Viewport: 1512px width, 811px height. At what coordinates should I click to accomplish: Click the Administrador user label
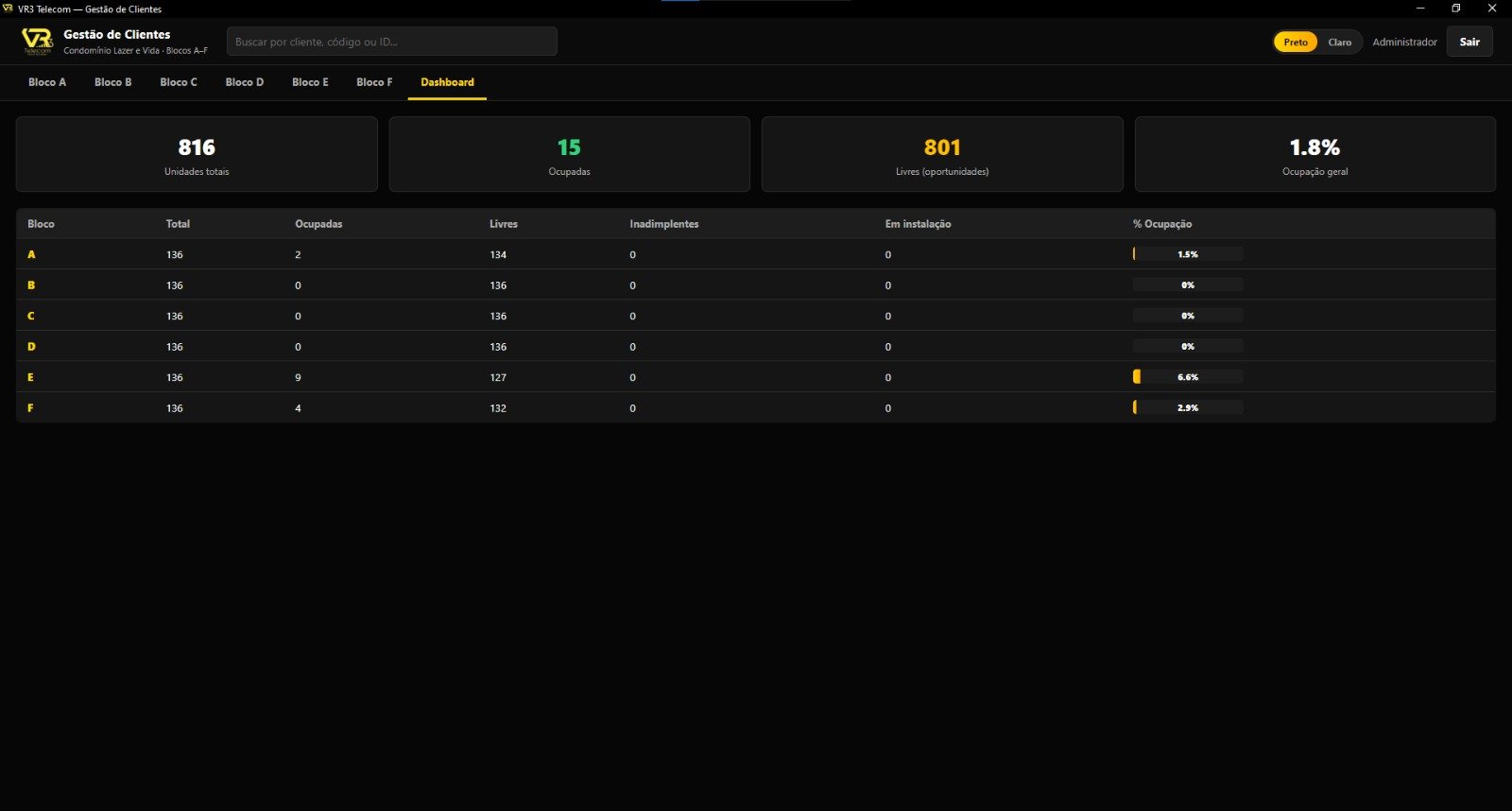pyautogui.click(x=1404, y=42)
